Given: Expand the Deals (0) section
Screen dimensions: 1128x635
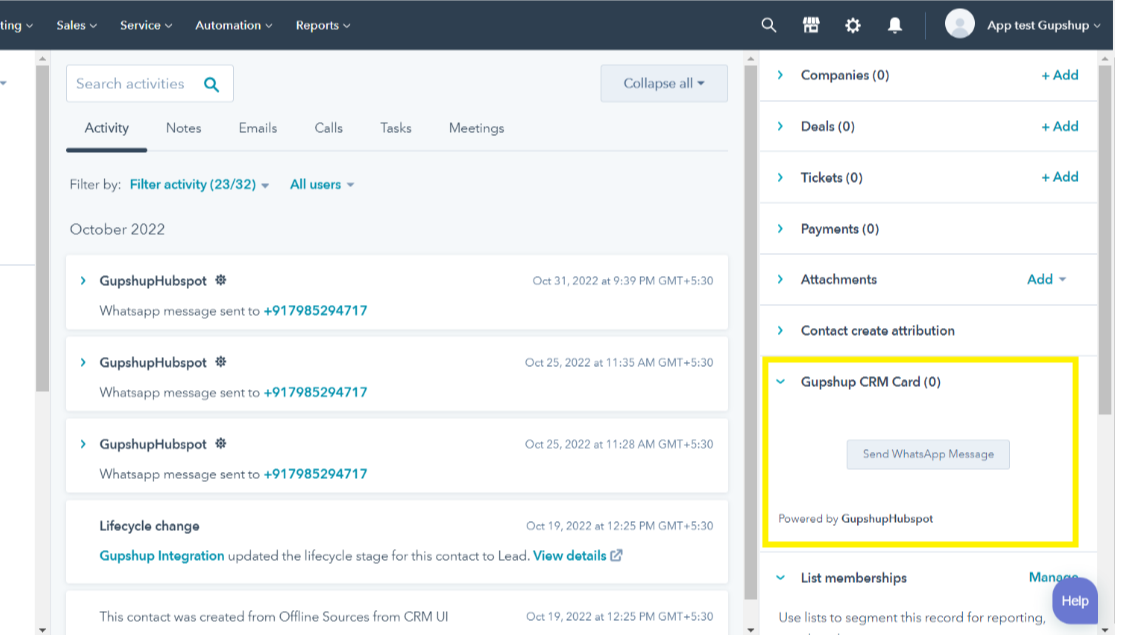Looking at the screenshot, I should [779, 126].
